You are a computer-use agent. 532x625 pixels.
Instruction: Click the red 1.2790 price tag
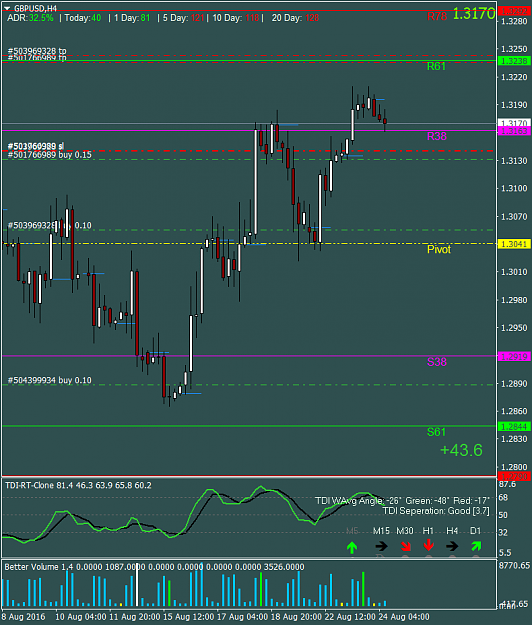[x=514, y=476]
